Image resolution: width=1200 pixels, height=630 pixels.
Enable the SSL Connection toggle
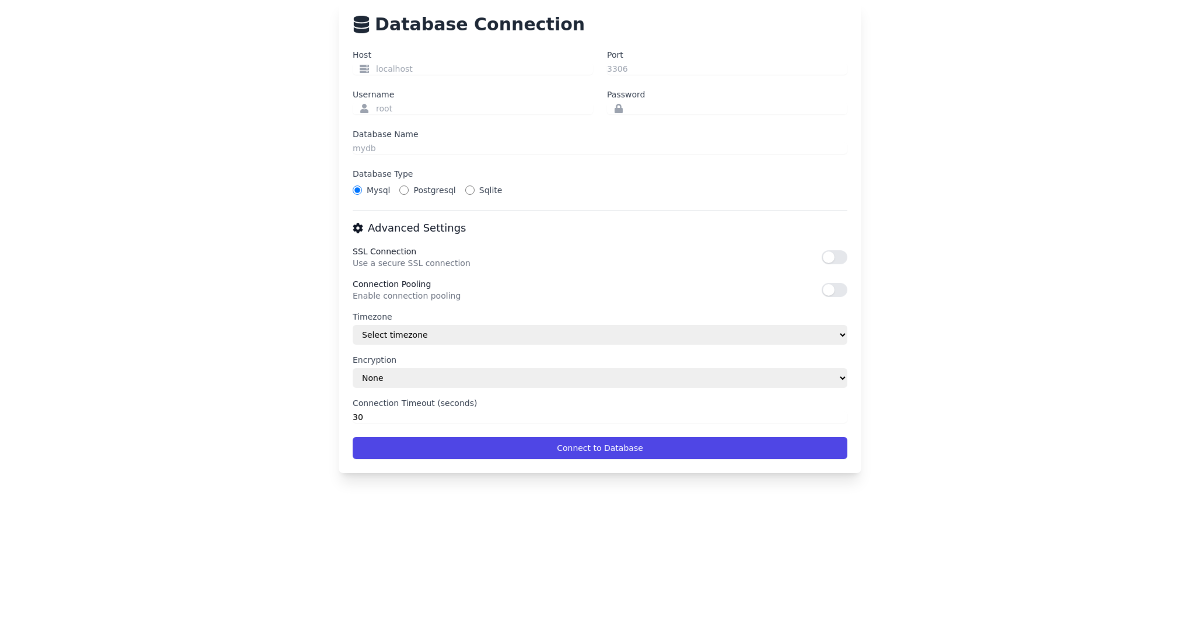(x=833, y=257)
